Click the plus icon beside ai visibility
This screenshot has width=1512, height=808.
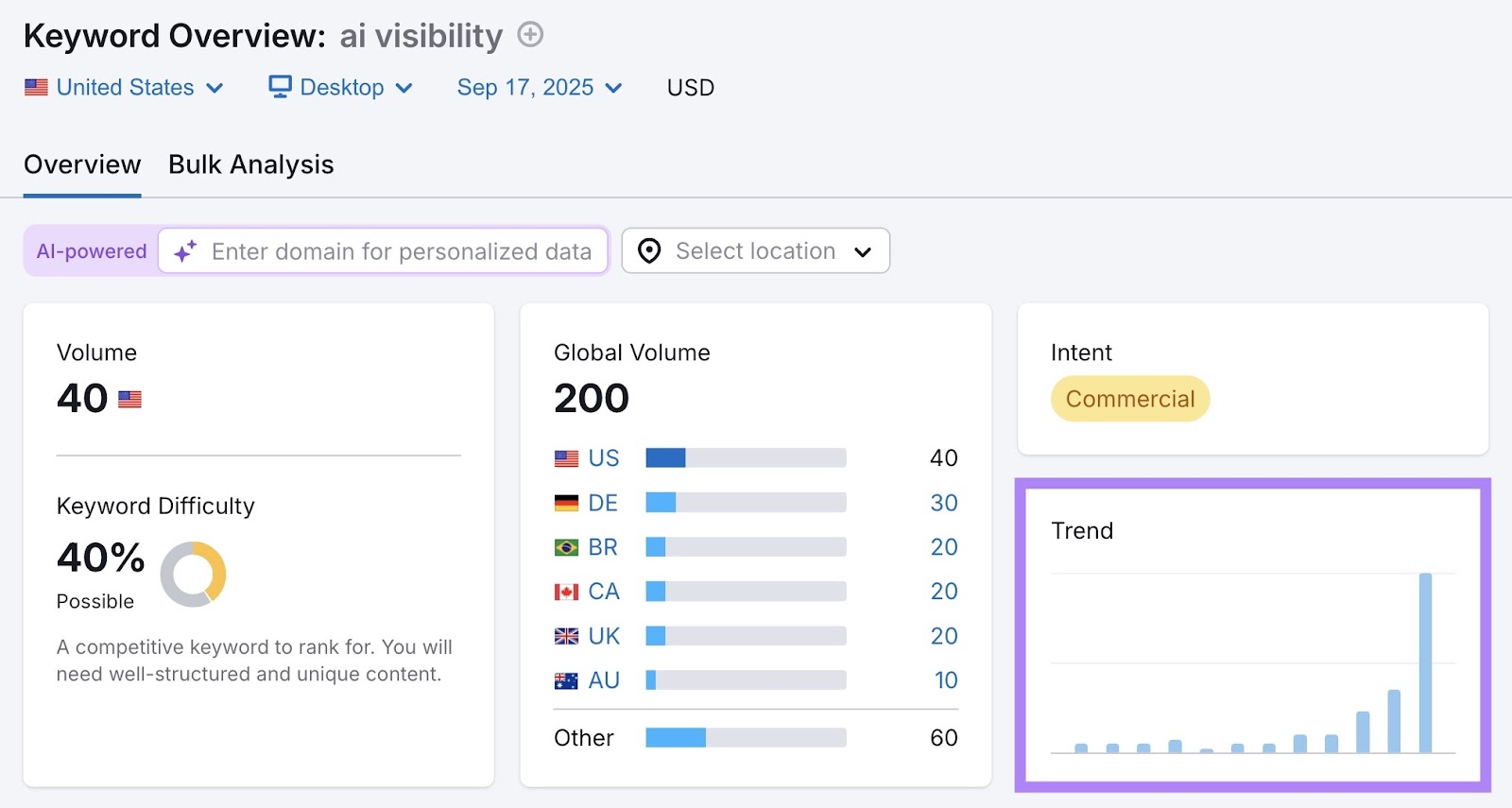click(530, 35)
